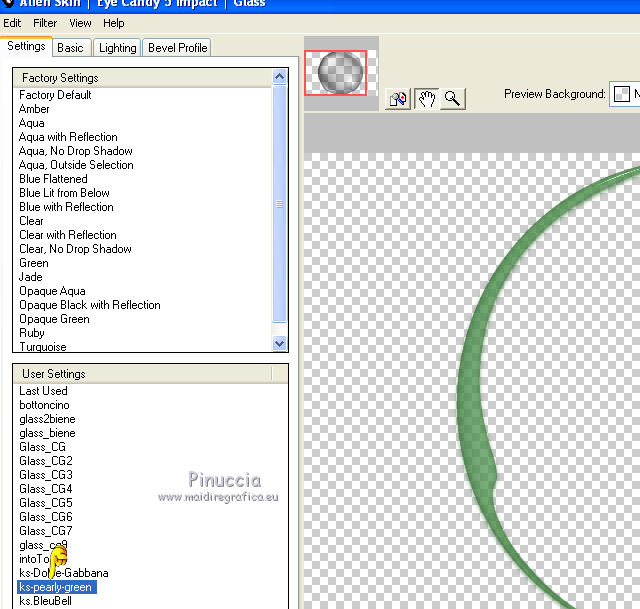
Task: Select Blue with Reflection preset
Action: [66, 207]
